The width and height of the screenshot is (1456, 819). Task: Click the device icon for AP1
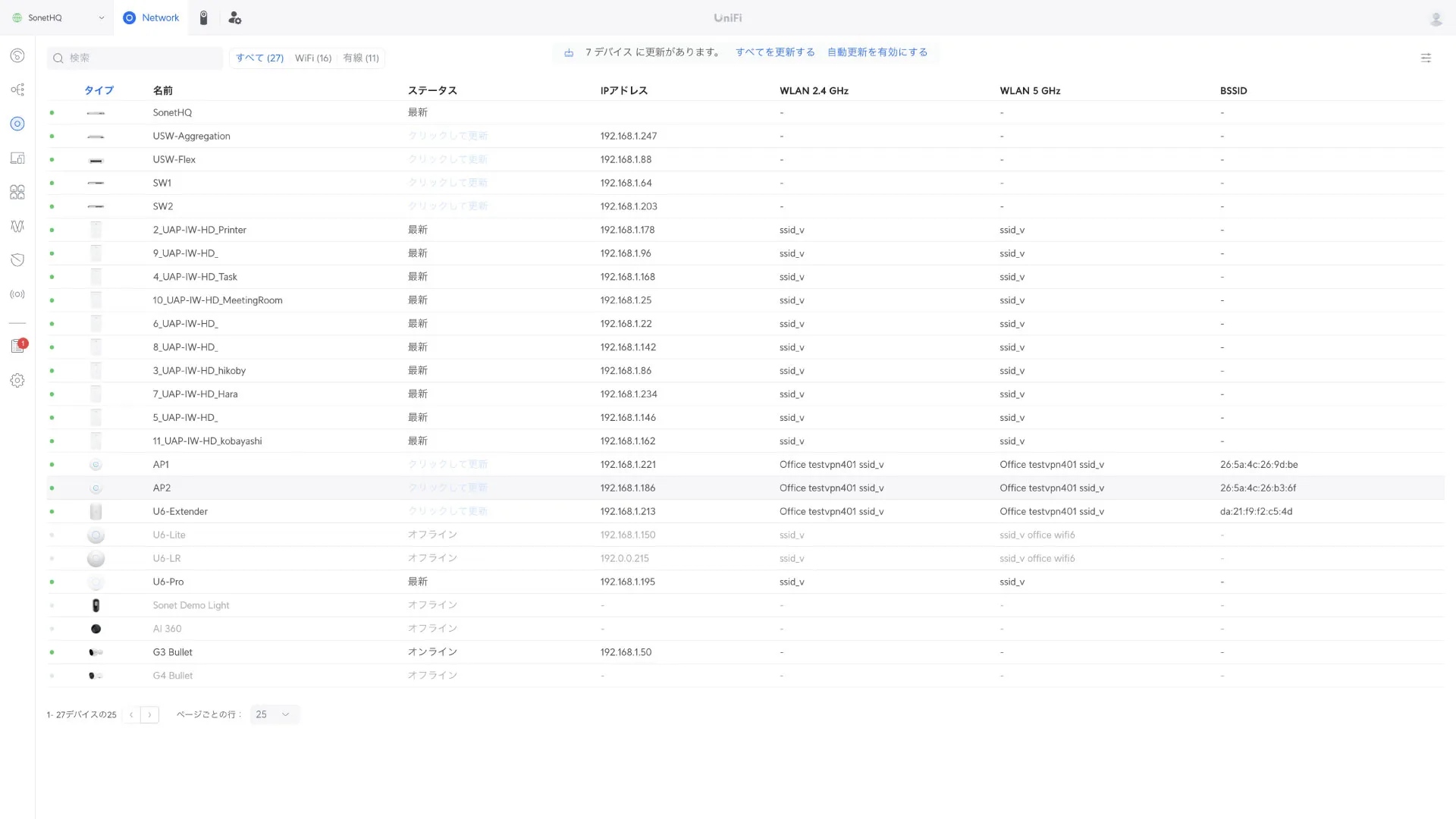coord(96,465)
